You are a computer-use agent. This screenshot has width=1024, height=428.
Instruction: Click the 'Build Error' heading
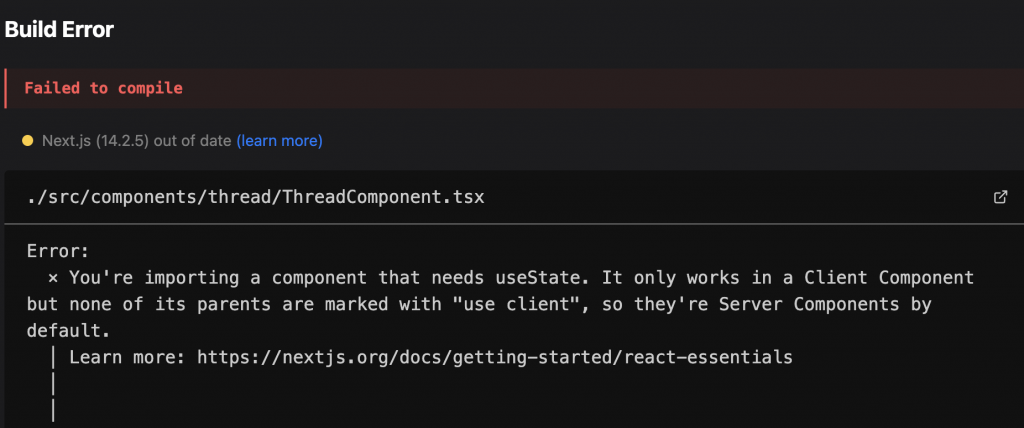coord(59,29)
